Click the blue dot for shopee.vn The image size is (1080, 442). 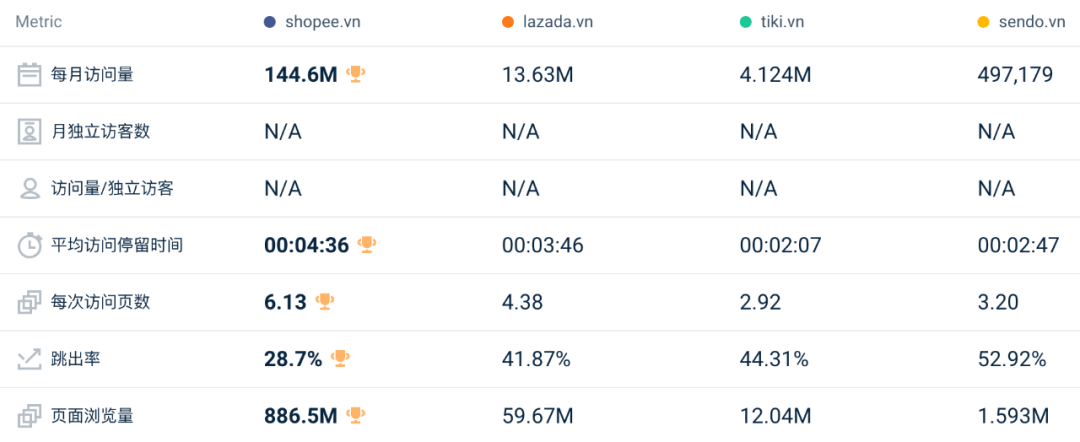tap(270, 22)
